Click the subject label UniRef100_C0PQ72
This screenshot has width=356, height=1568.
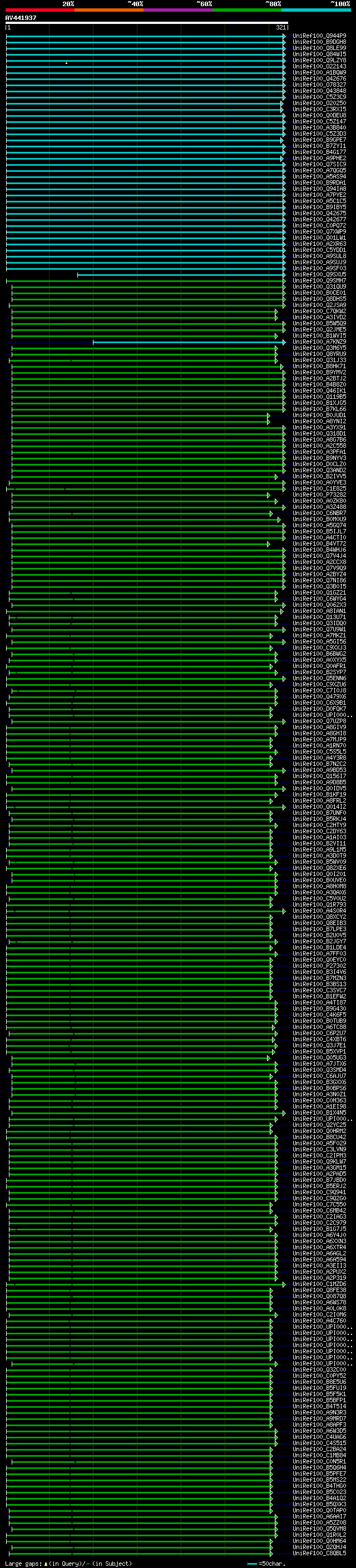coord(319,225)
